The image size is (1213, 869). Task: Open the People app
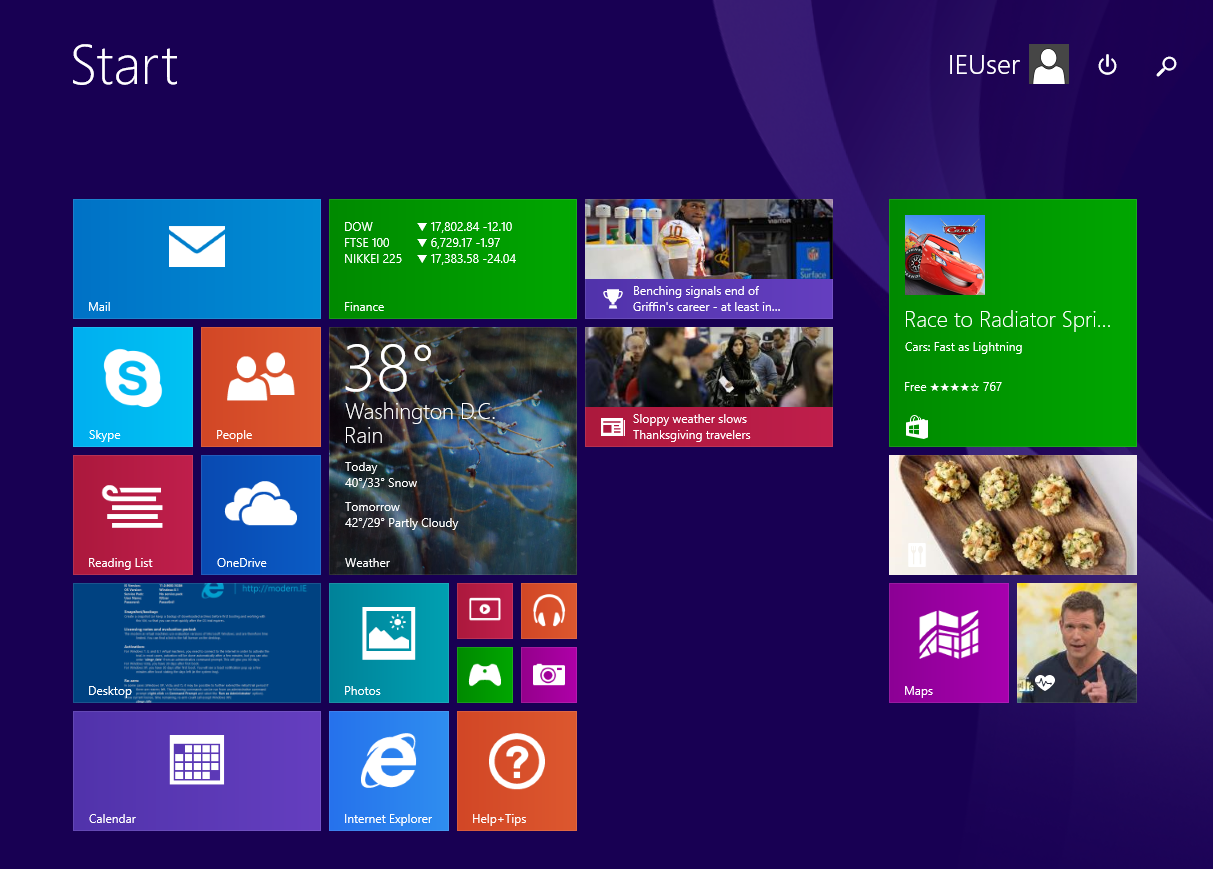coord(260,386)
